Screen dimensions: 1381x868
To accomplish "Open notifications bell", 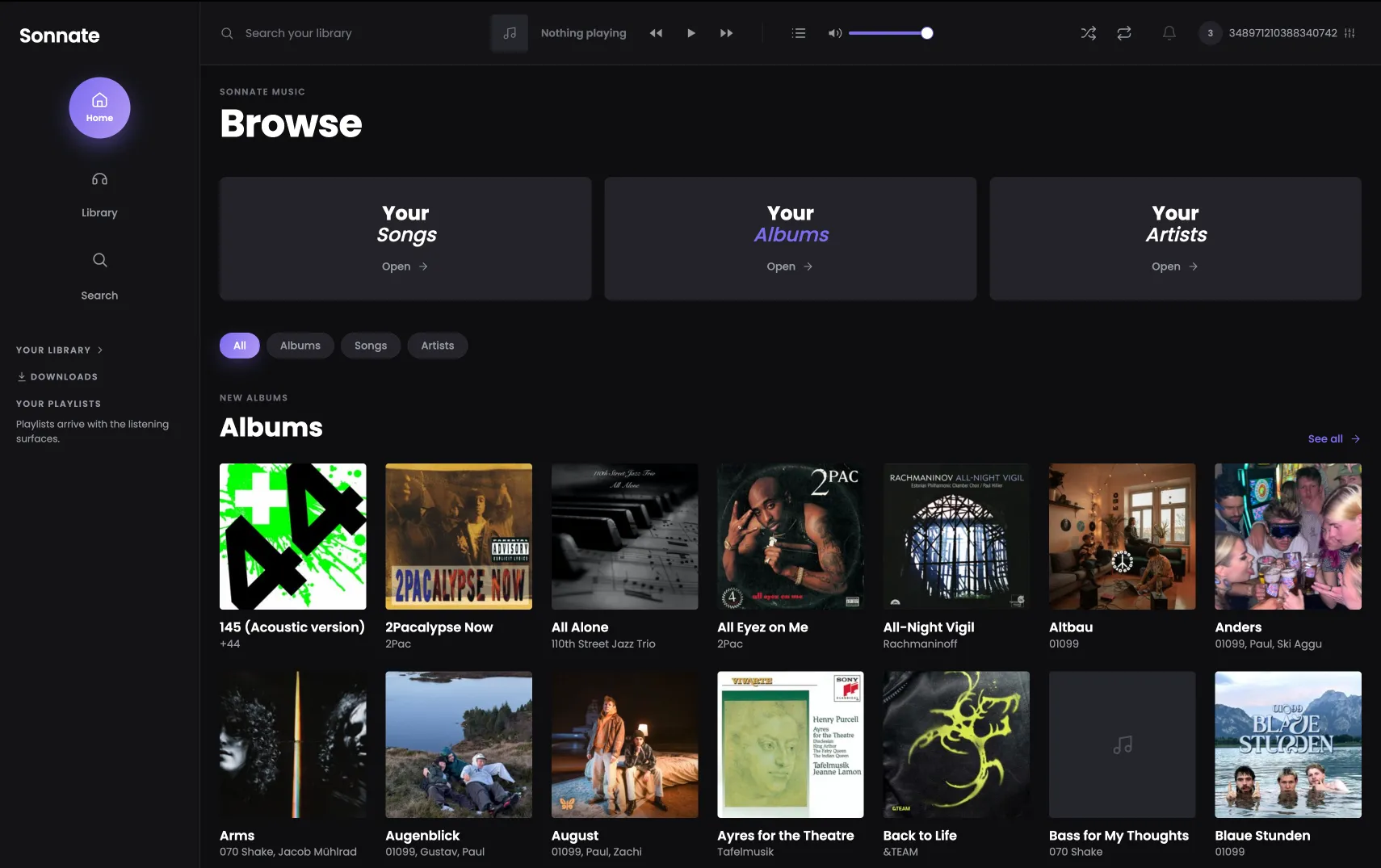I will (1169, 33).
